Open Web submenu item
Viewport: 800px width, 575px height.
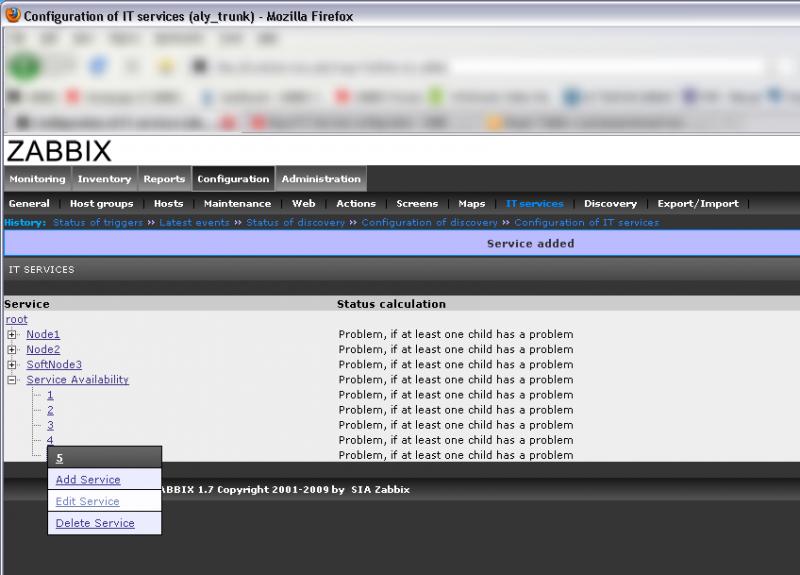tap(304, 204)
